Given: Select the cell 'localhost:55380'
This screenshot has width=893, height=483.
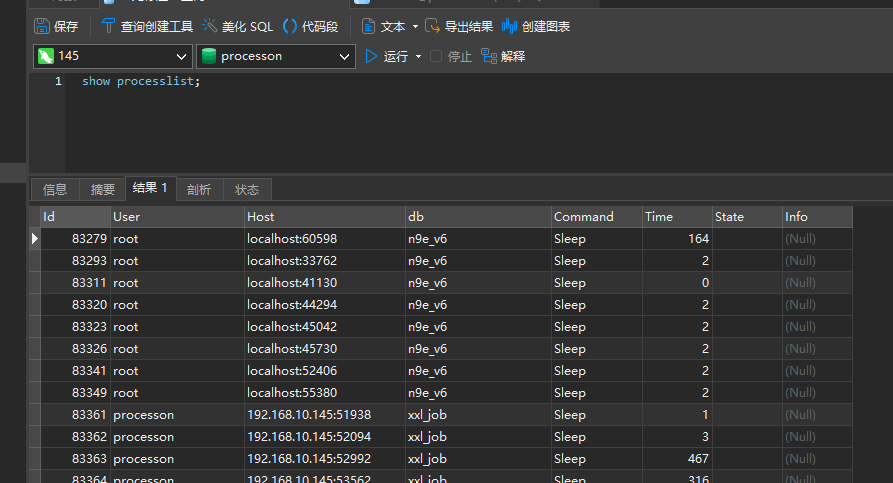Looking at the screenshot, I should click(x=325, y=393).
